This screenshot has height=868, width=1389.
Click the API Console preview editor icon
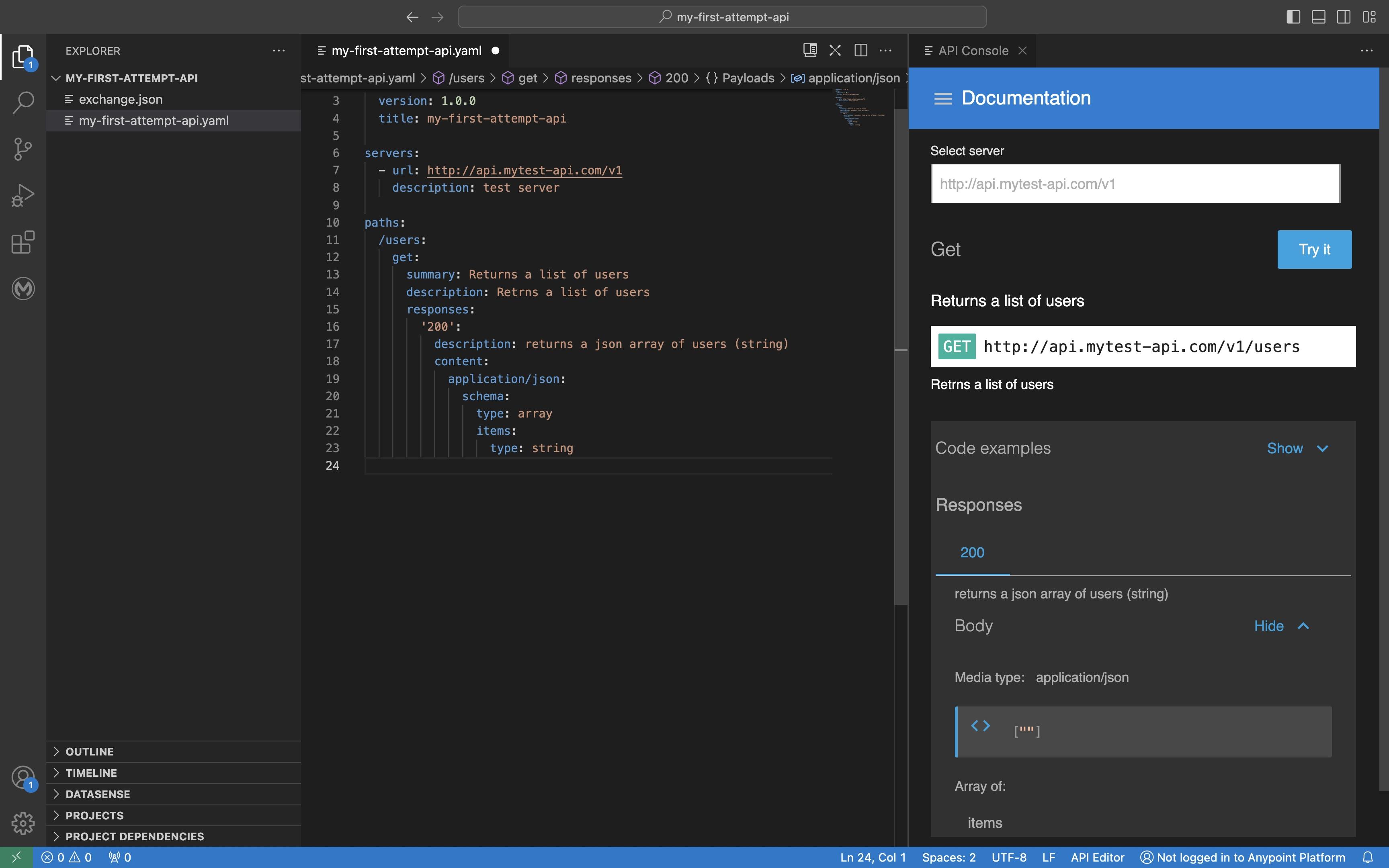tap(810, 51)
